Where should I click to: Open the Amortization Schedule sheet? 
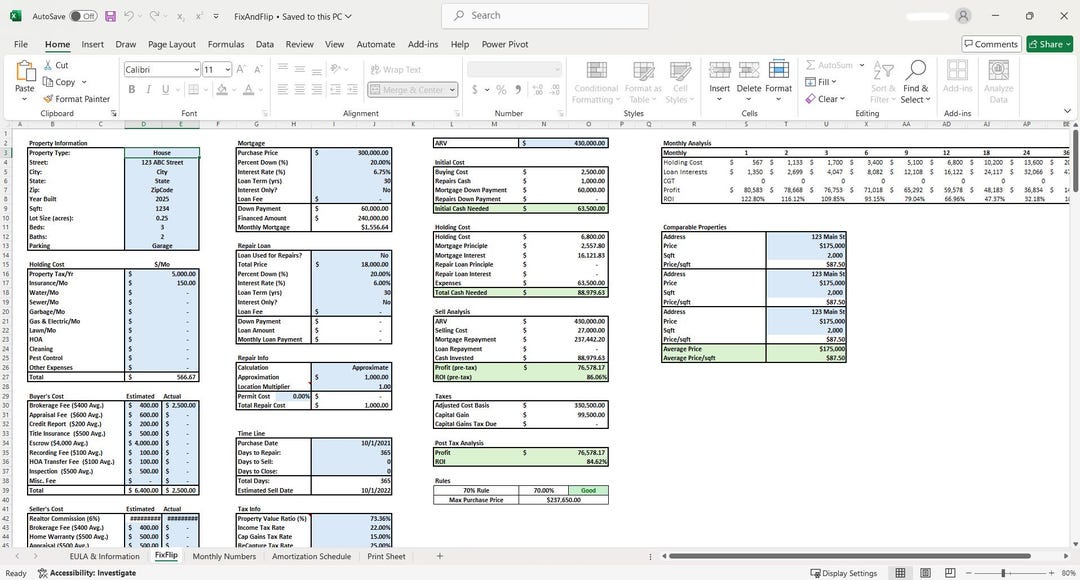pos(311,556)
